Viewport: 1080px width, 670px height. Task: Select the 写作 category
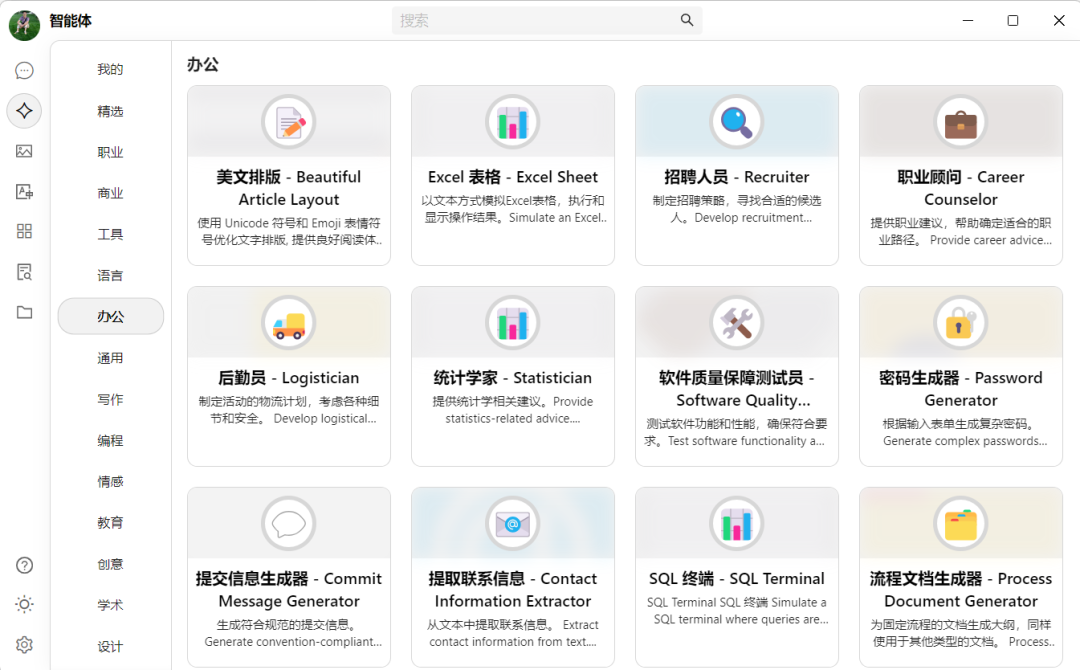pyautogui.click(x=110, y=399)
